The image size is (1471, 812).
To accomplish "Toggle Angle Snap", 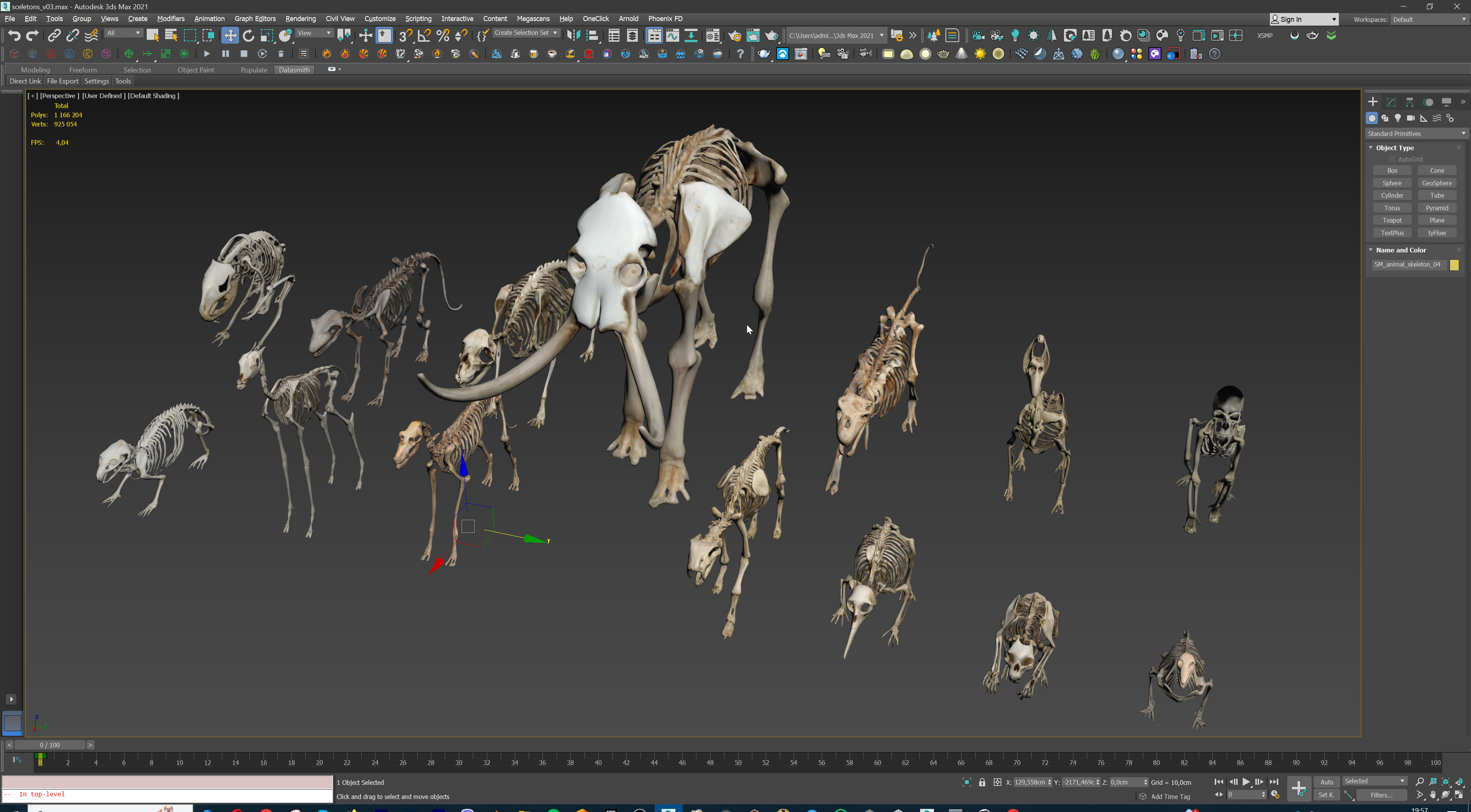I will coord(424,35).
